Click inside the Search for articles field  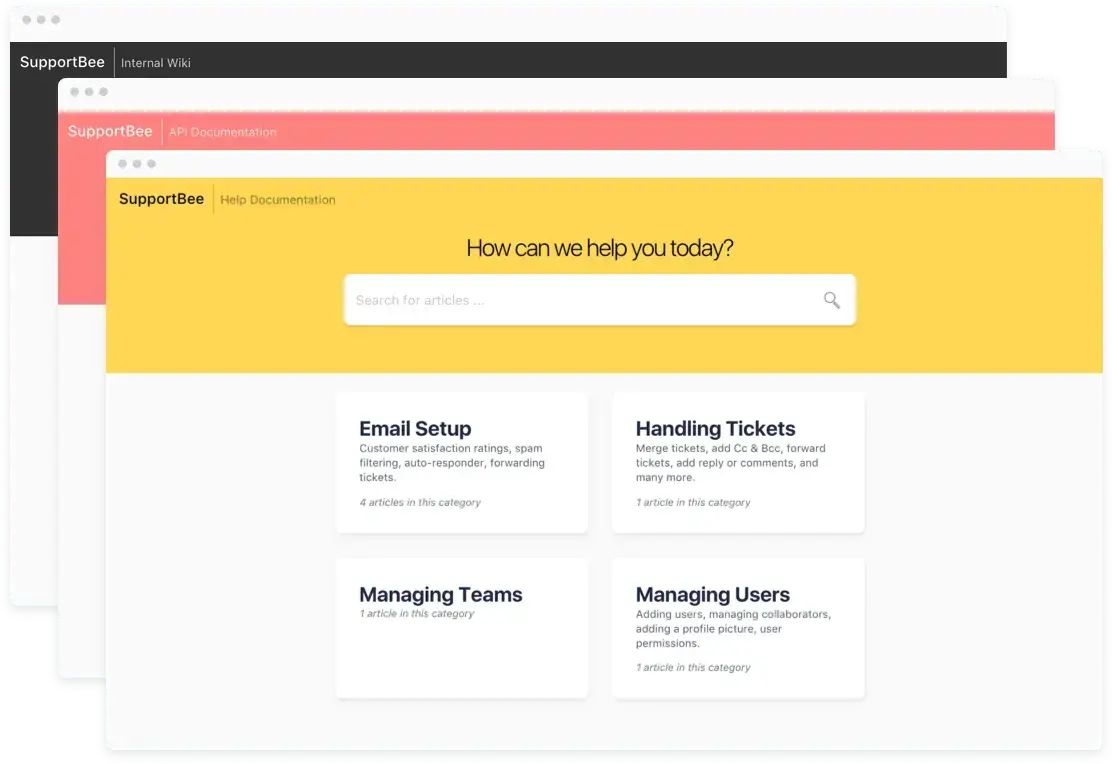point(500,300)
